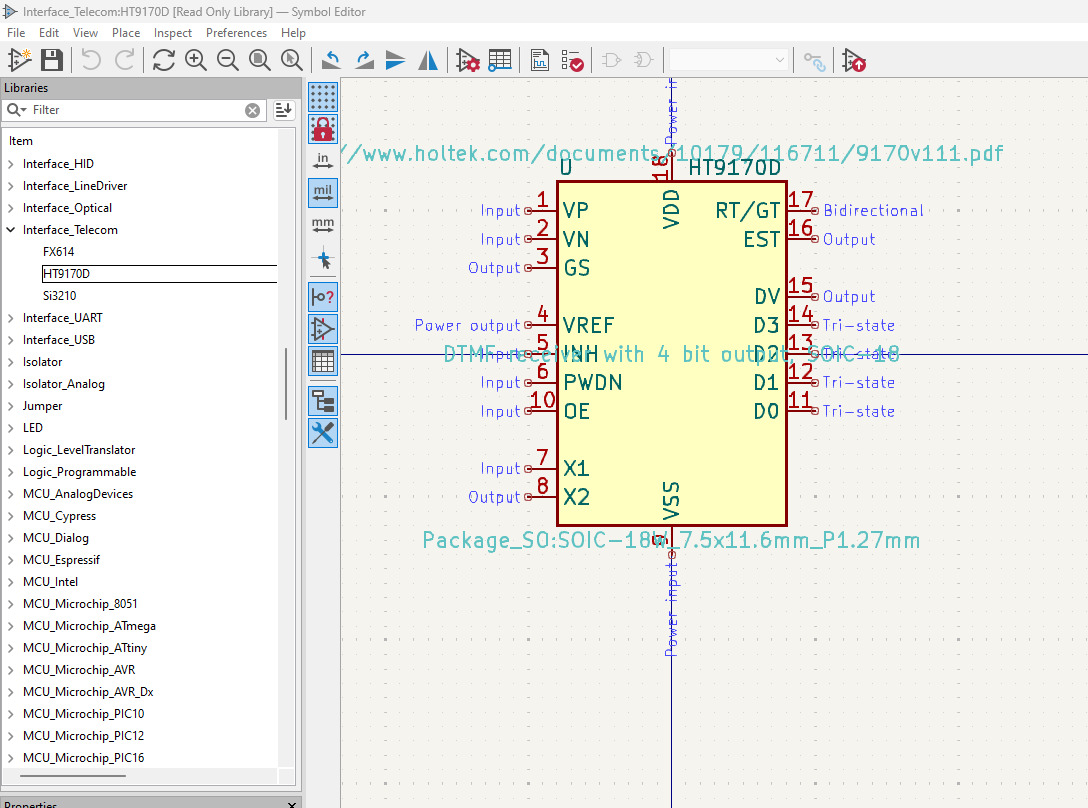Show the datasheet document icon
The image size is (1088, 808).
[540, 60]
